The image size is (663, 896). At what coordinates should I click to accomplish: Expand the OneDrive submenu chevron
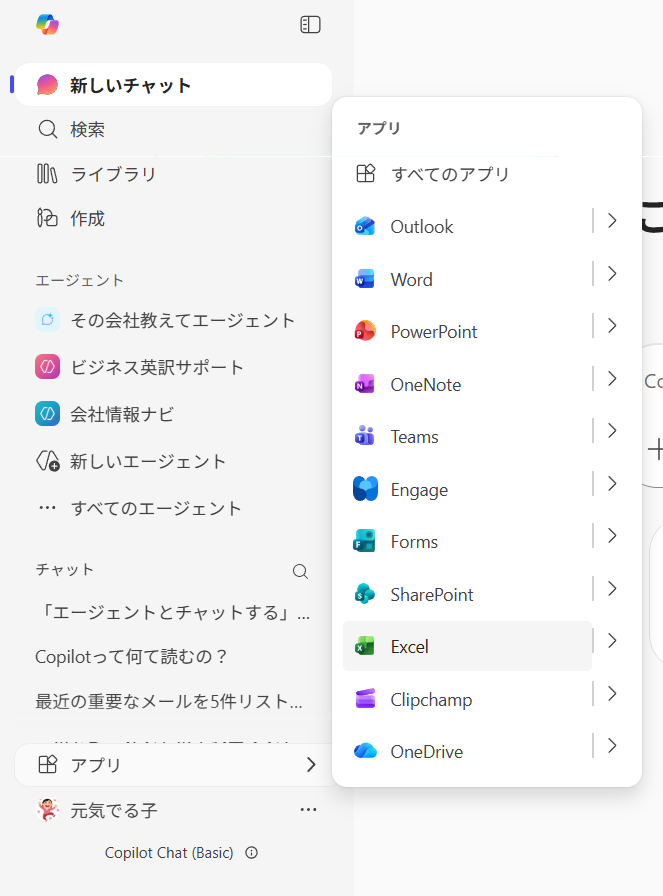click(612, 746)
